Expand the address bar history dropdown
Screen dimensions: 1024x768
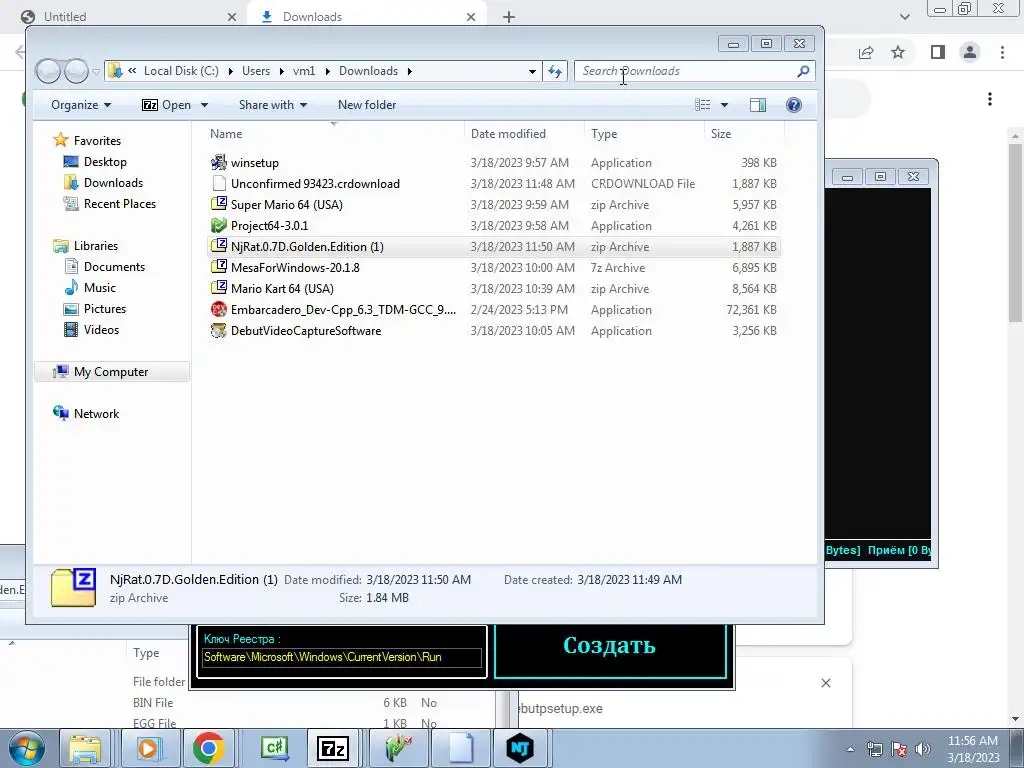click(x=532, y=71)
